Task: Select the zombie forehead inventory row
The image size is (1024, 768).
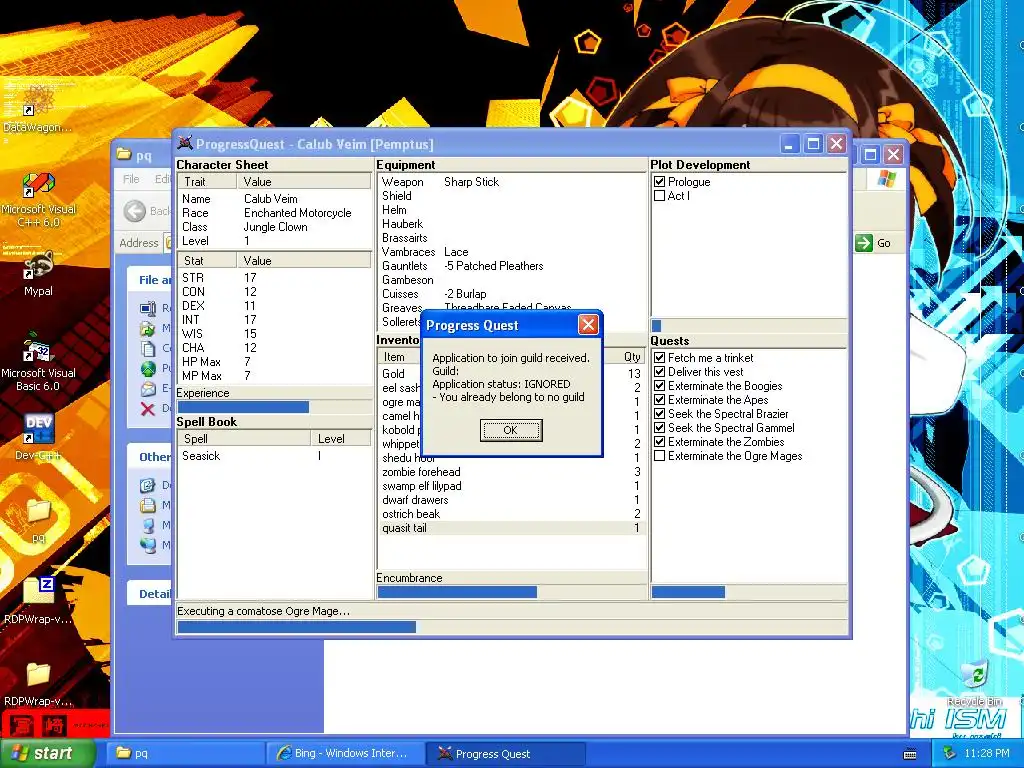Action: coord(511,472)
